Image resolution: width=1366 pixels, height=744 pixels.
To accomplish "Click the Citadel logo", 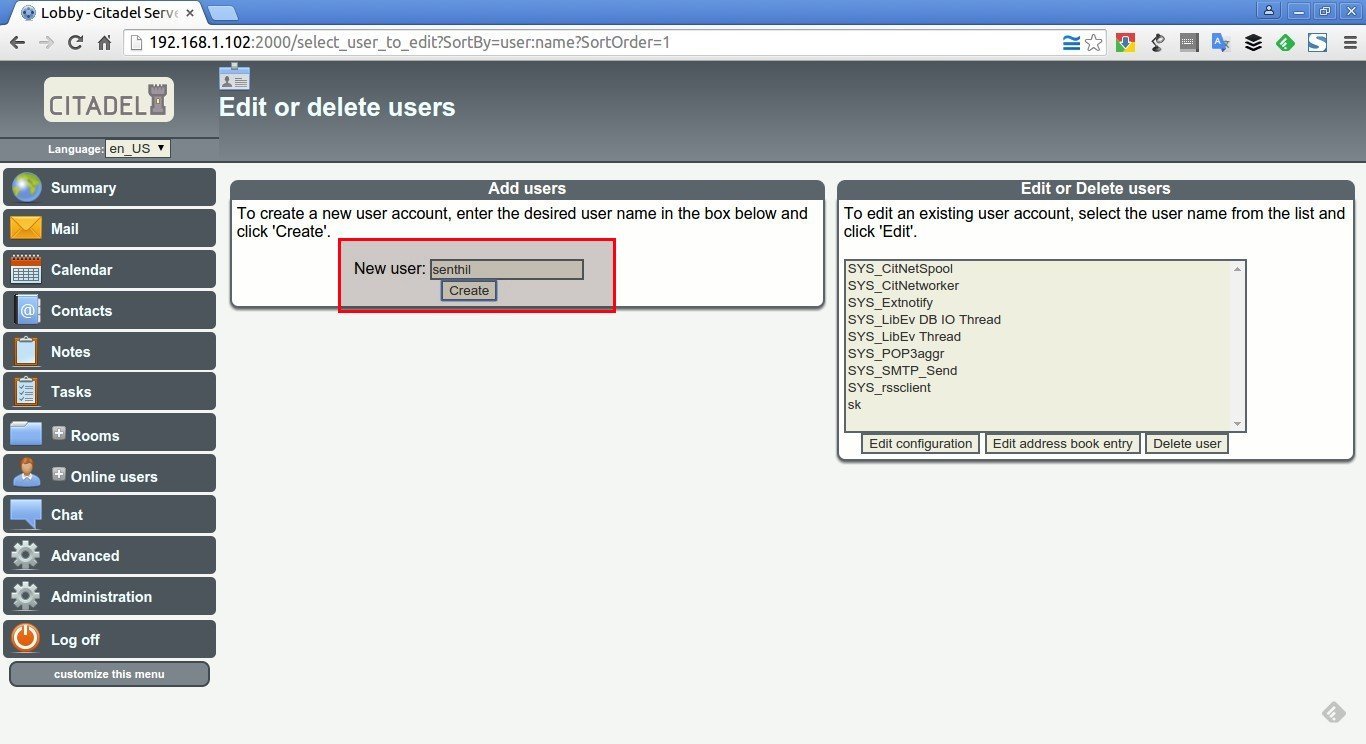I will 109,99.
